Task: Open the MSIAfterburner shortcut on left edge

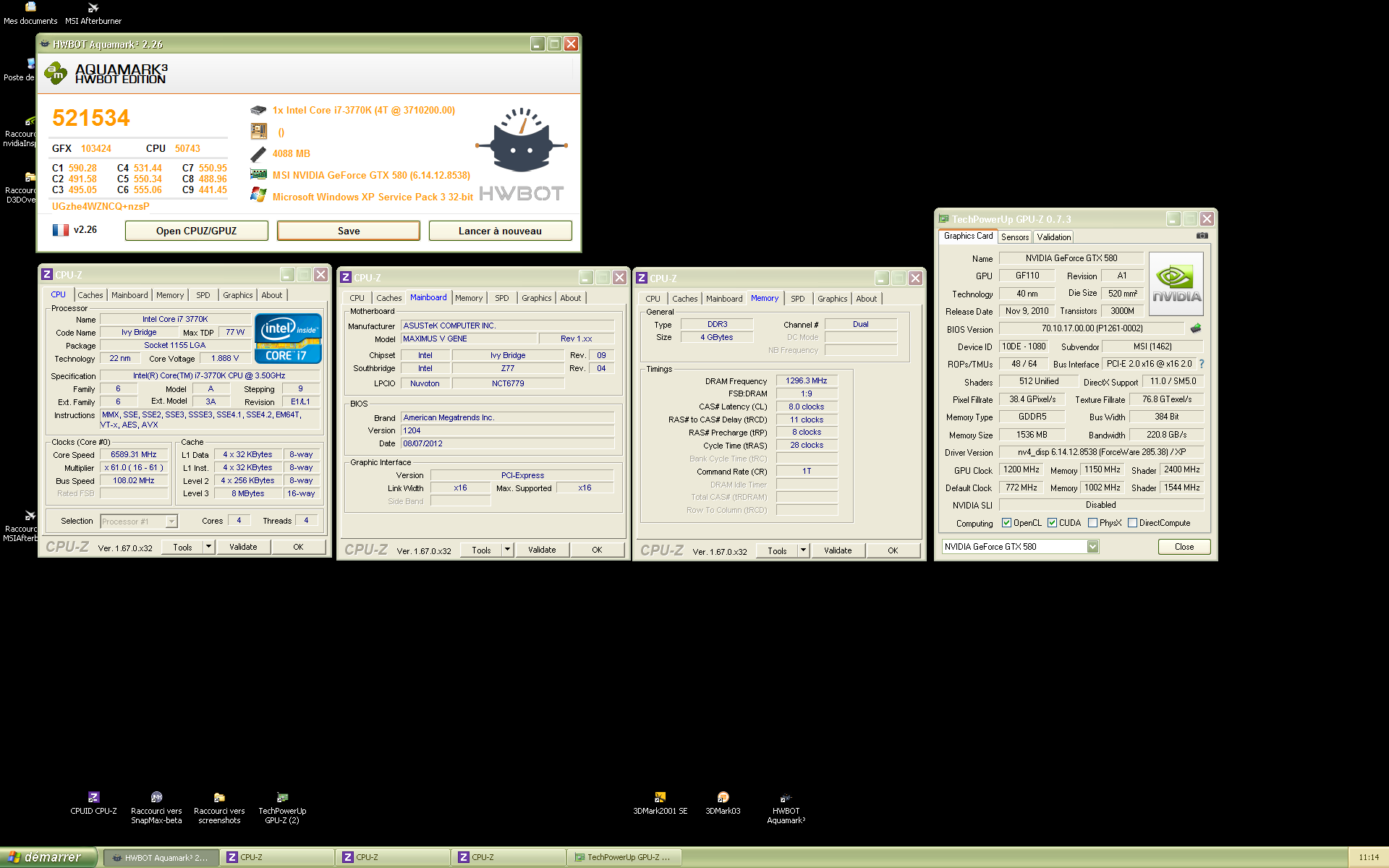Action: [30, 515]
